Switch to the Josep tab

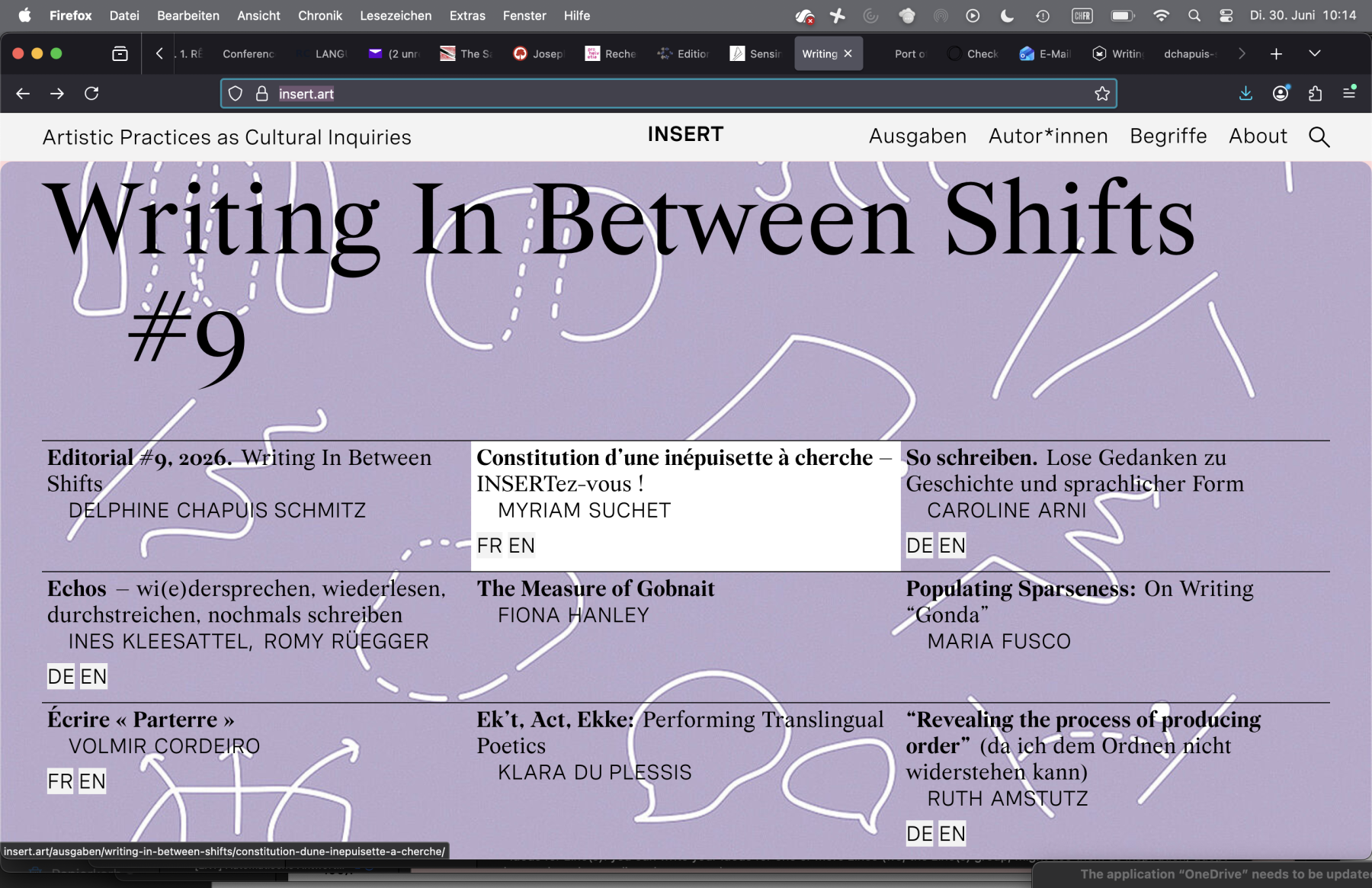pyautogui.click(x=539, y=53)
